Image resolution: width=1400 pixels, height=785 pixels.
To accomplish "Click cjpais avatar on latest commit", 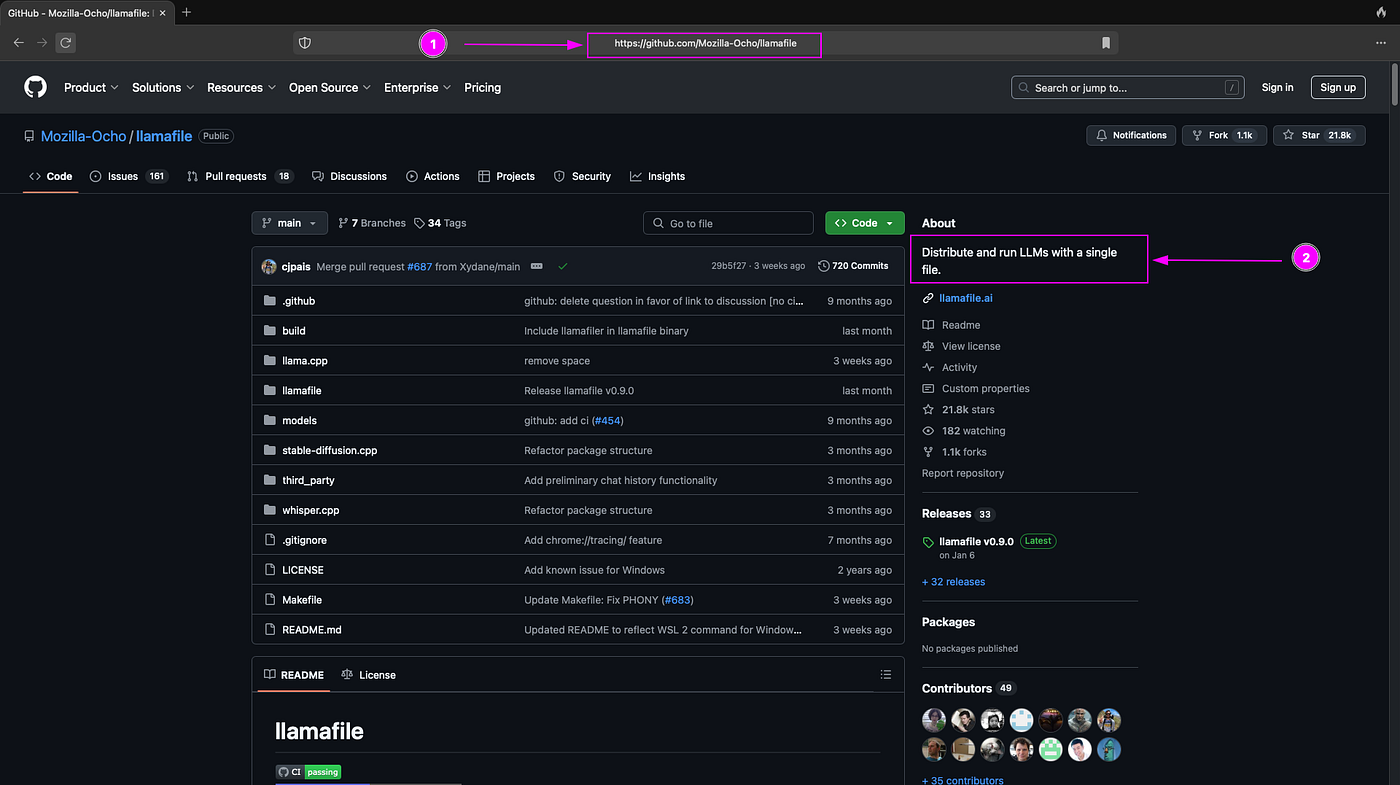I will (269, 266).
